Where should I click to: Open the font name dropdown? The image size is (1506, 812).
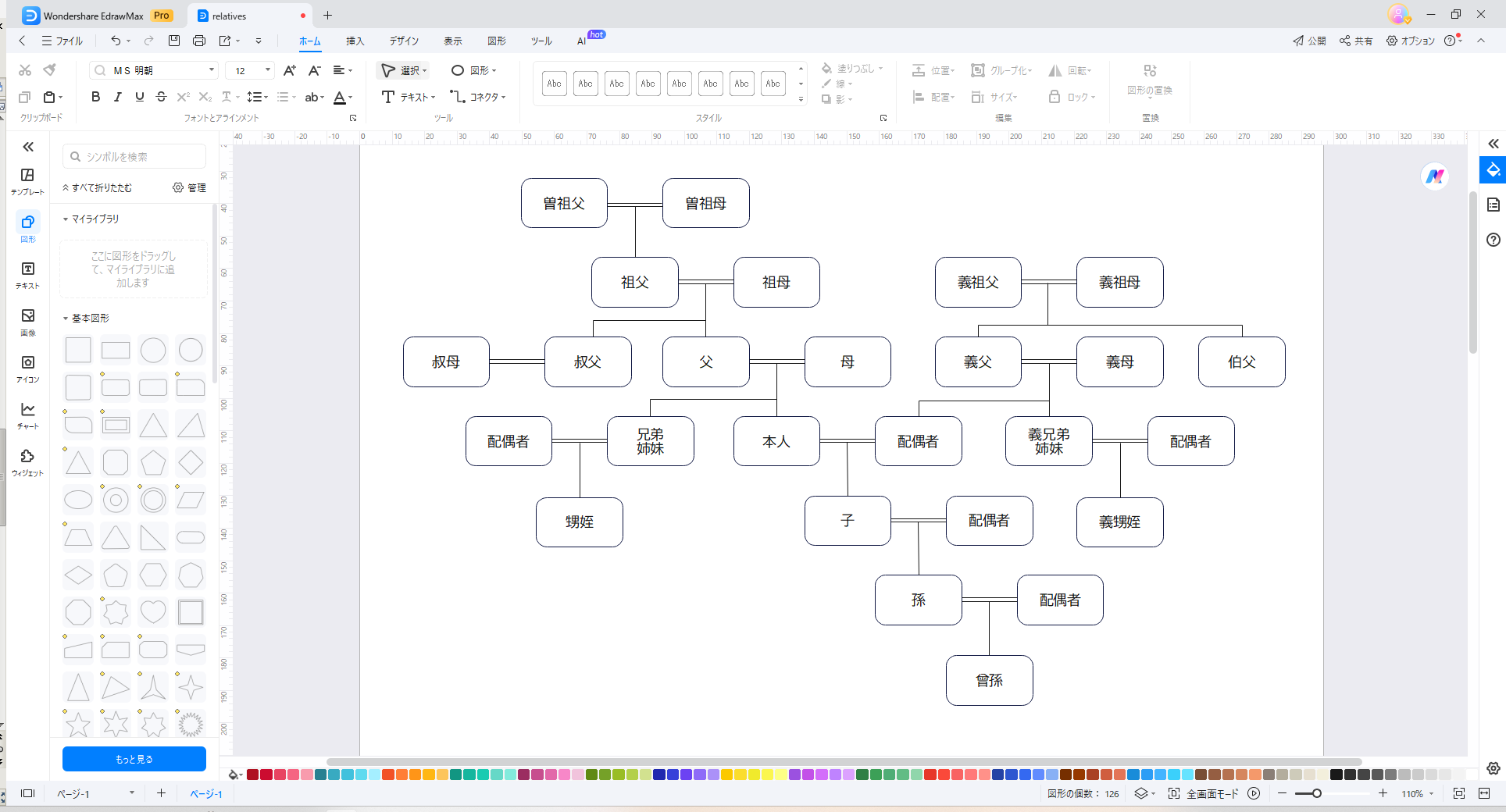pos(211,70)
